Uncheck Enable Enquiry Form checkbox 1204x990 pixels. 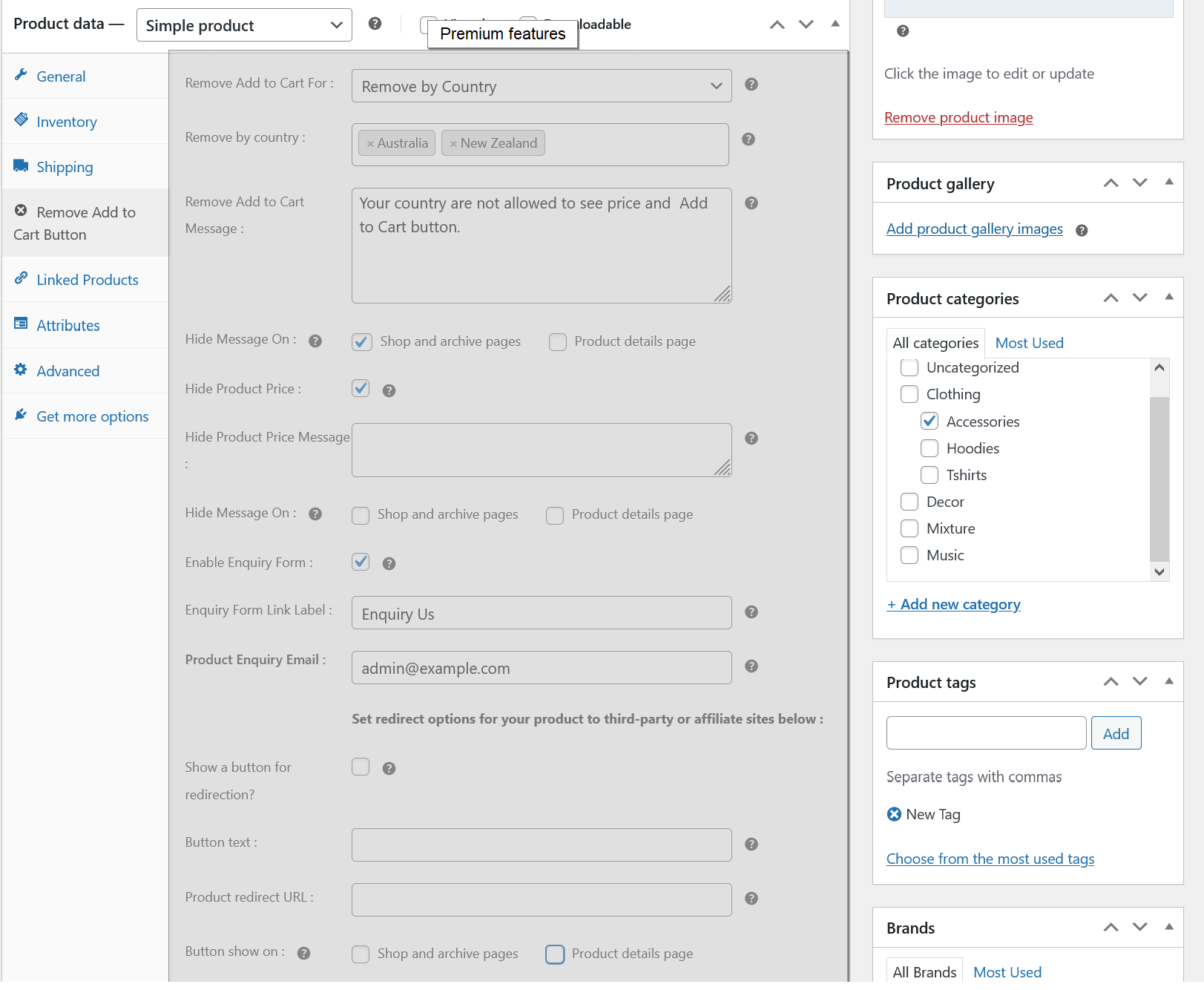pos(361,562)
